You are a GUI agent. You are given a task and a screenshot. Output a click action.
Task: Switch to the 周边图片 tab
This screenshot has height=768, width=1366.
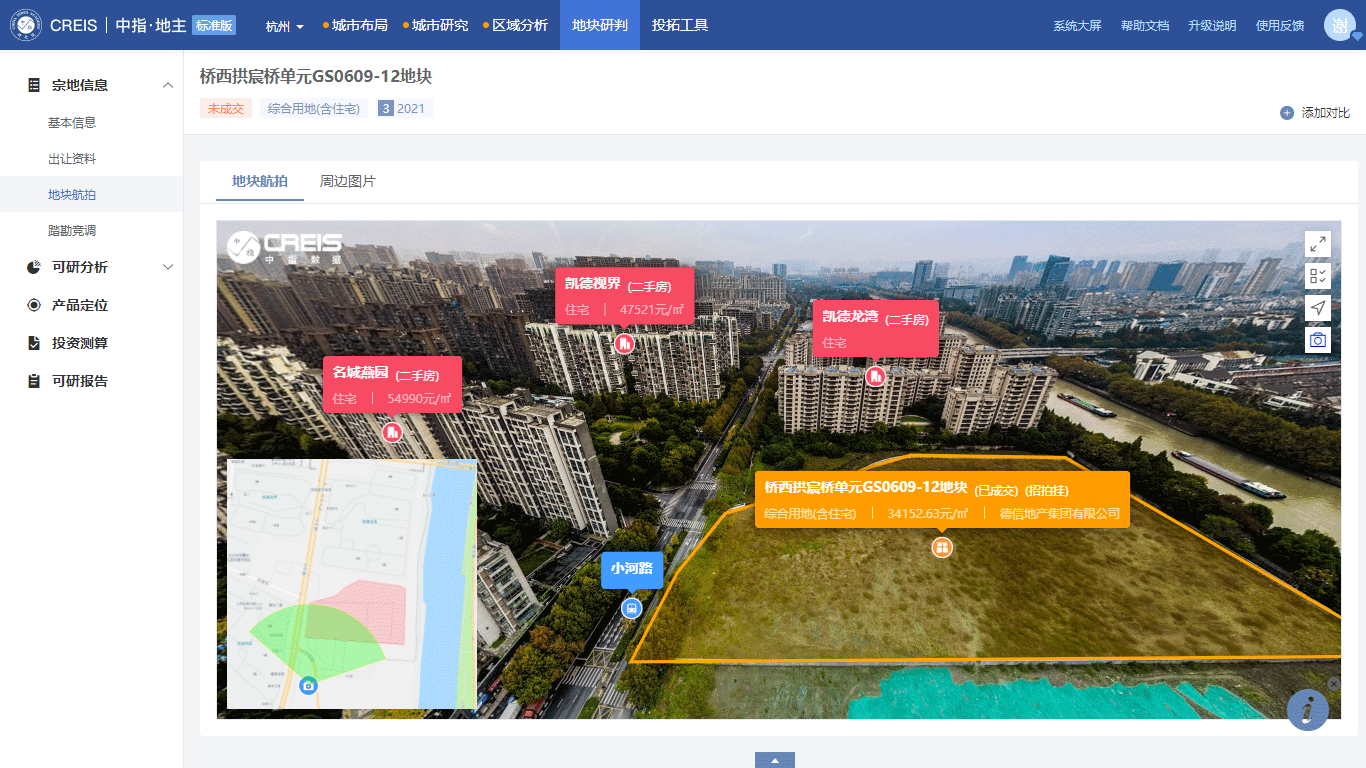click(348, 181)
